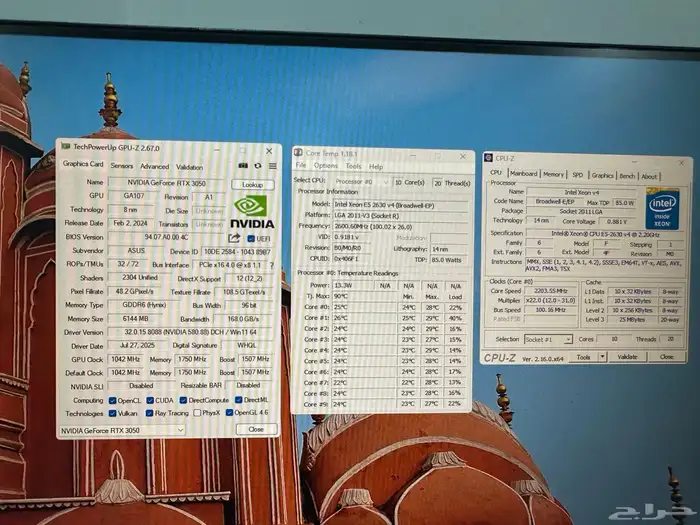The image size is (700, 525).
Task: Click the Core #9 load value 22%
Action: click(x=455, y=404)
